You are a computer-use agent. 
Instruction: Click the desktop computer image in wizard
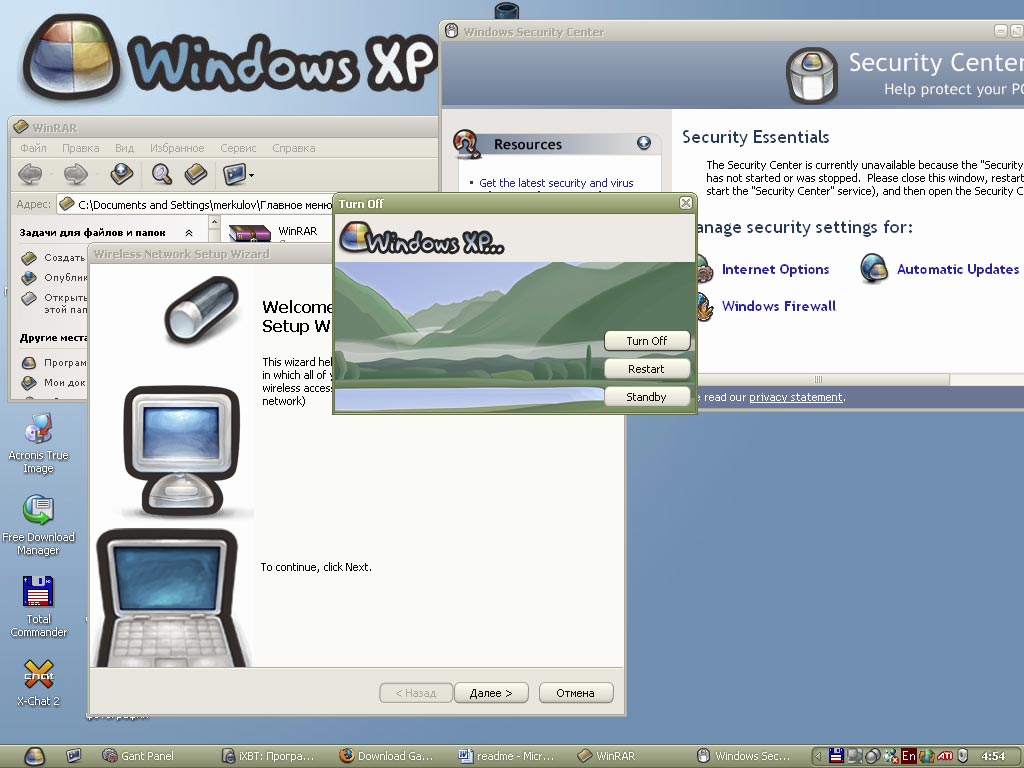(182, 451)
